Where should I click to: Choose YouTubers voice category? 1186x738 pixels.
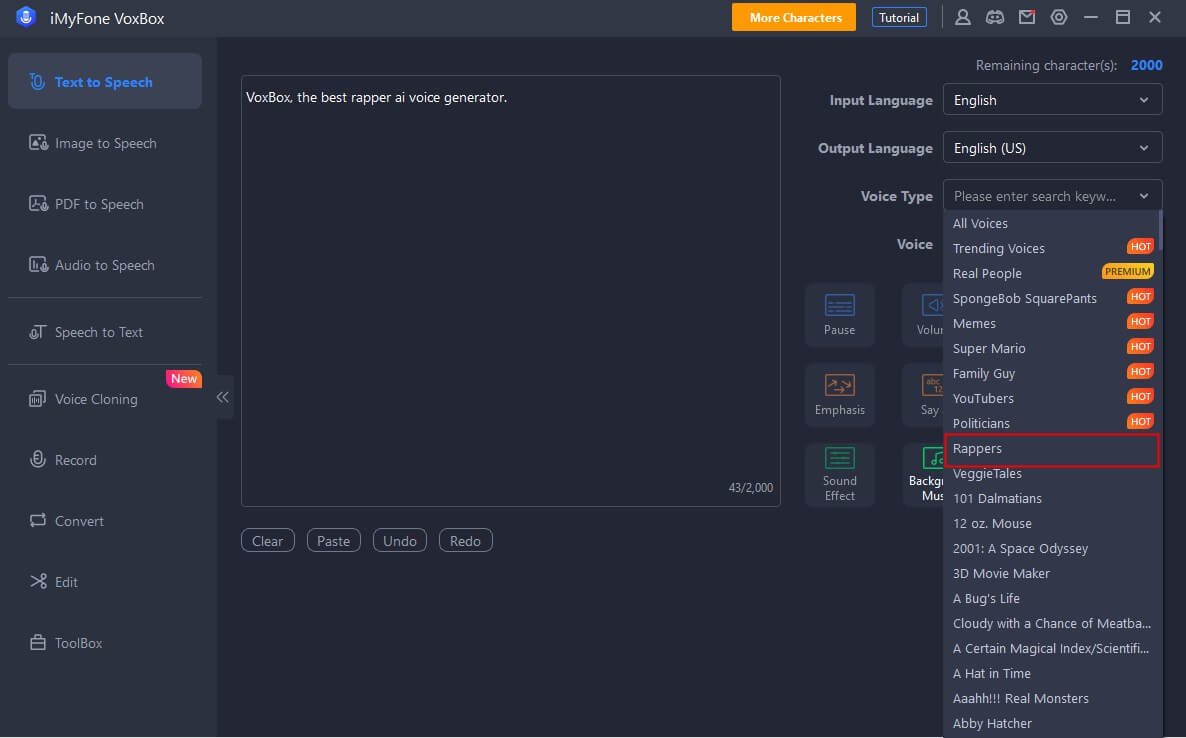[x=1051, y=398]
